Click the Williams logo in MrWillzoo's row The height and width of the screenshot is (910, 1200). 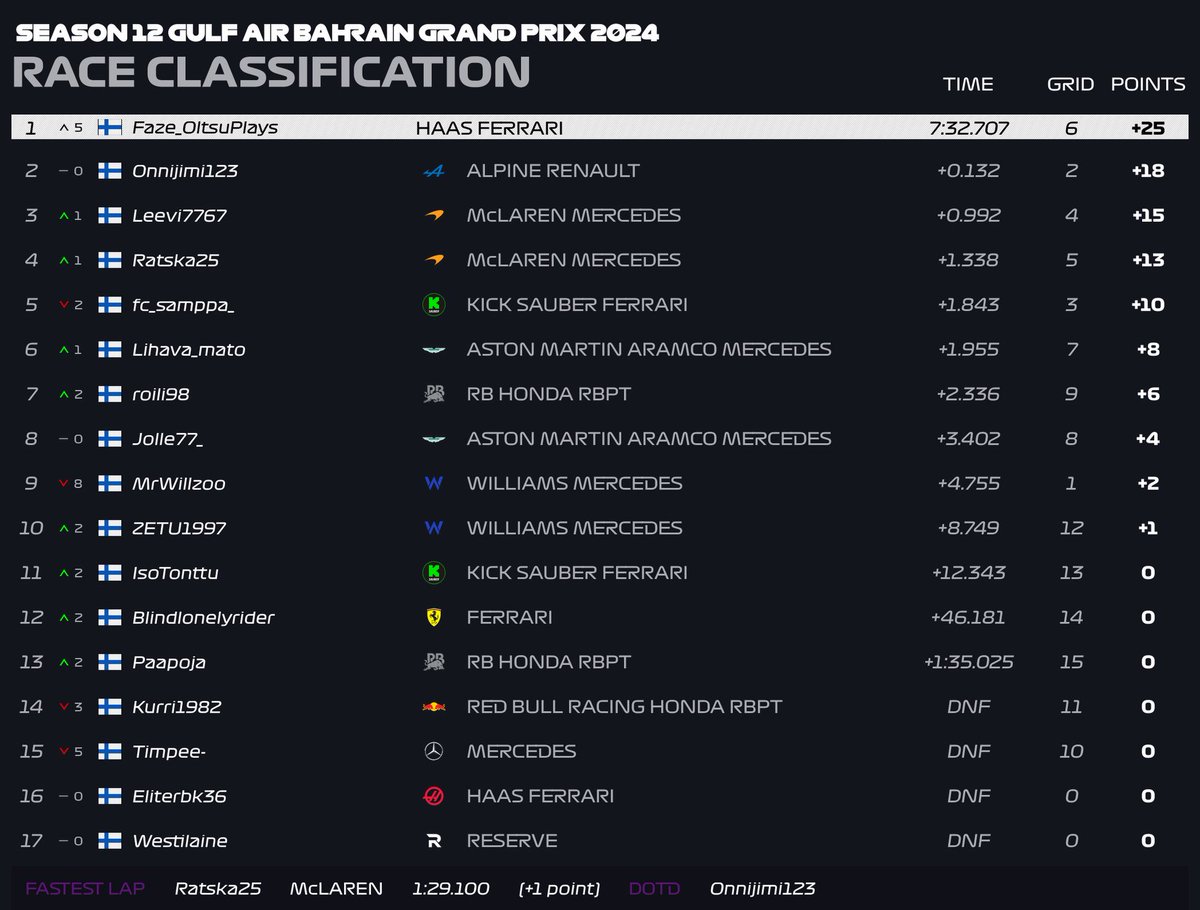[x=432, y=484]
